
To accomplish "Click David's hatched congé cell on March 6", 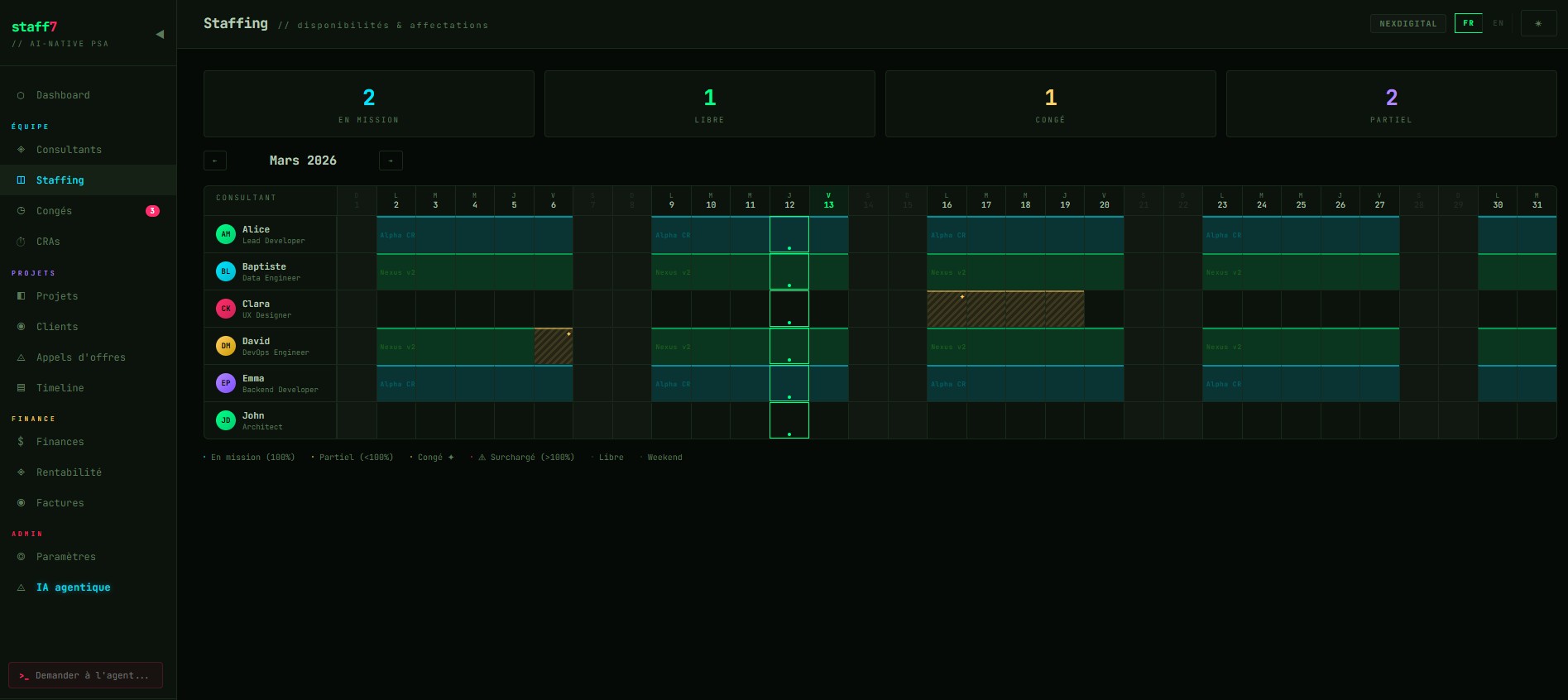I will pyautogui.click(x=554, y=346).
